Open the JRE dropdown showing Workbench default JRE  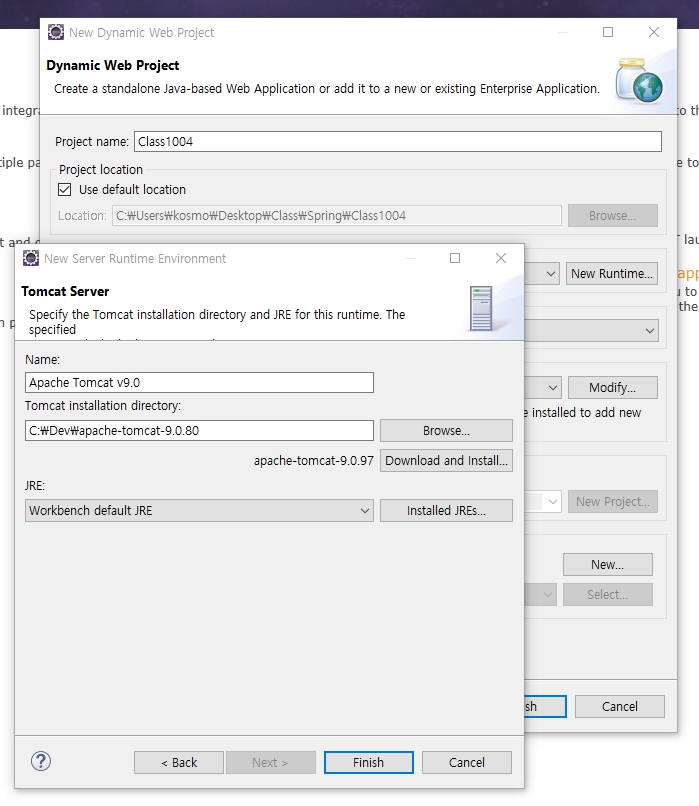point(199,510)
